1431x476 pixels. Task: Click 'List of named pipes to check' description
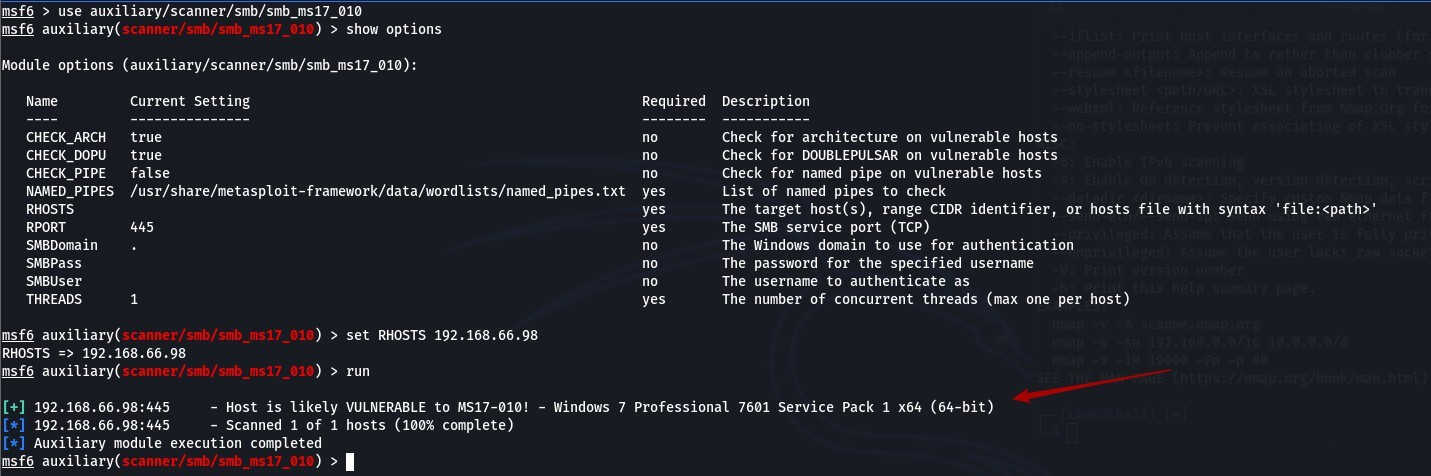click(834, 191)
